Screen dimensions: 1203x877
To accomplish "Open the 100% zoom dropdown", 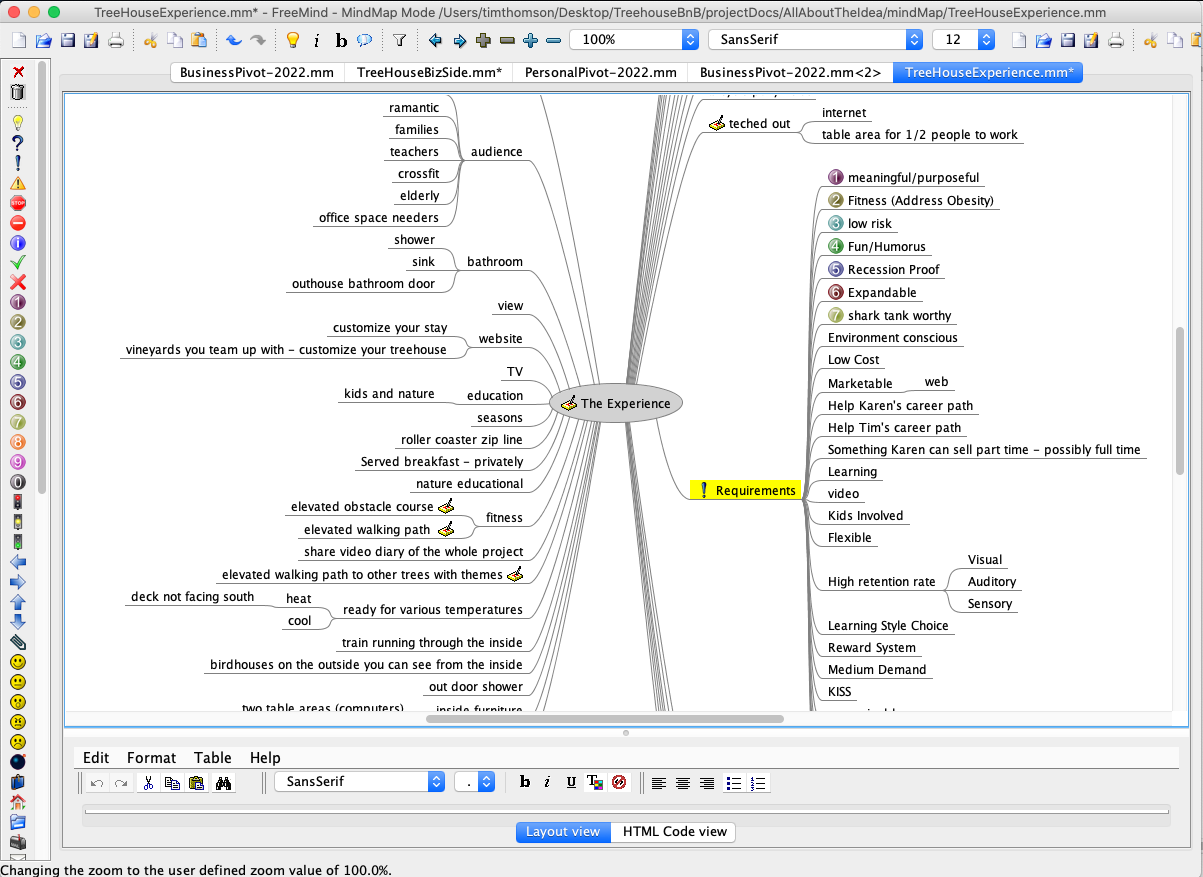I will click(689, 40).
